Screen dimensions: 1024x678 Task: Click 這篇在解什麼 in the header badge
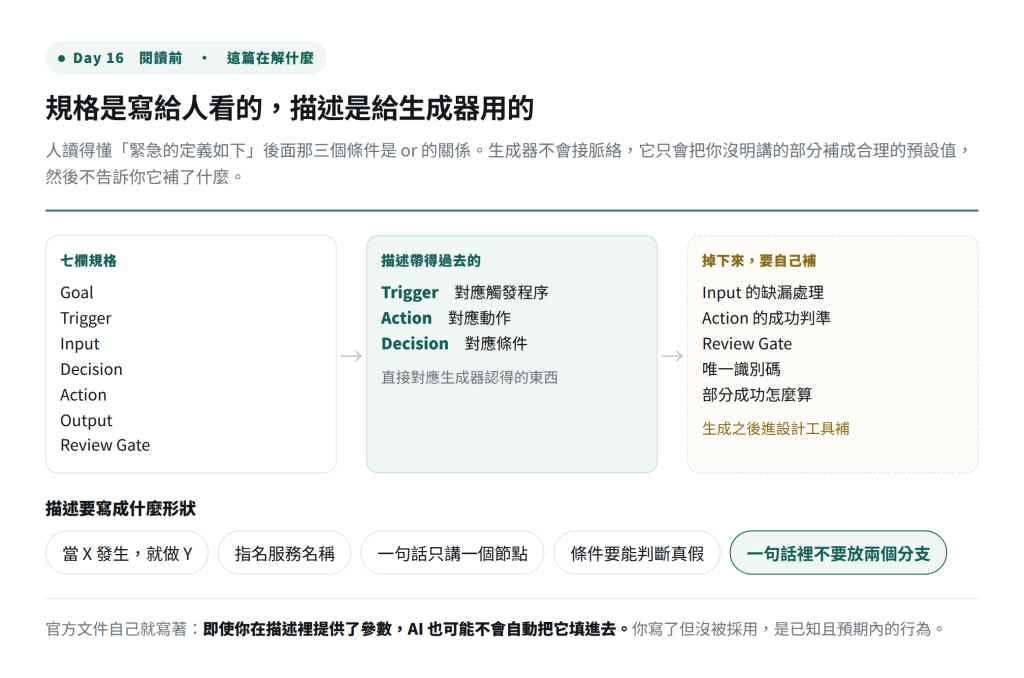tap(270, 58)
